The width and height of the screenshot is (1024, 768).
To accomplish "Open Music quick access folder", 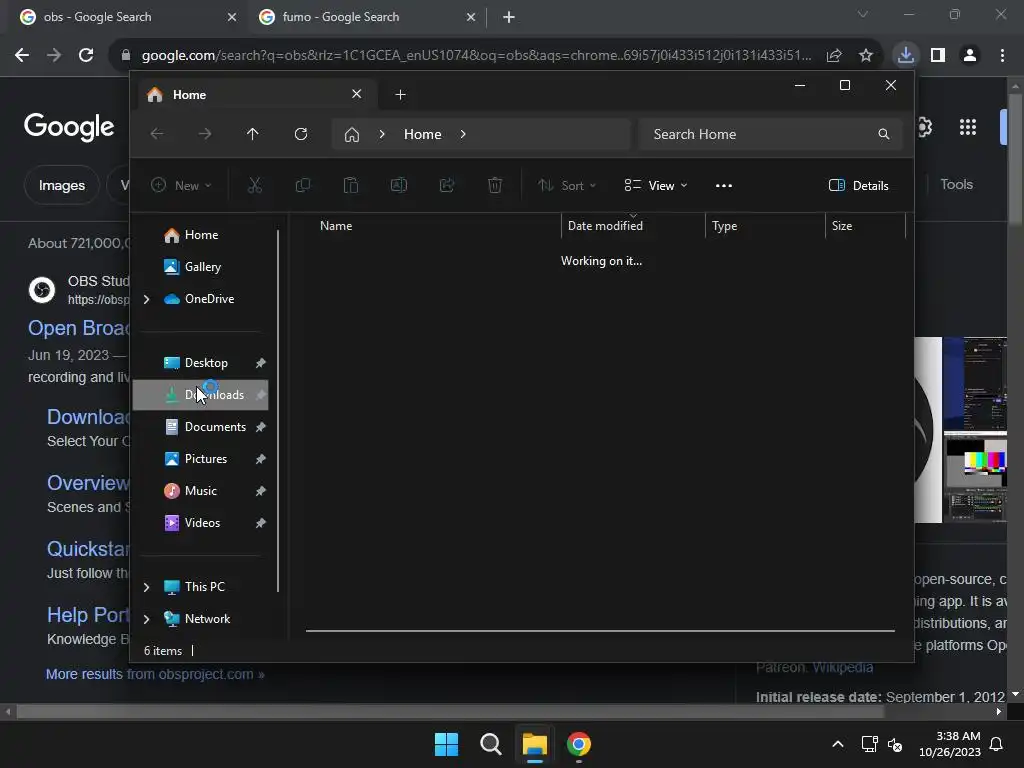I will [x=200, y=491].
